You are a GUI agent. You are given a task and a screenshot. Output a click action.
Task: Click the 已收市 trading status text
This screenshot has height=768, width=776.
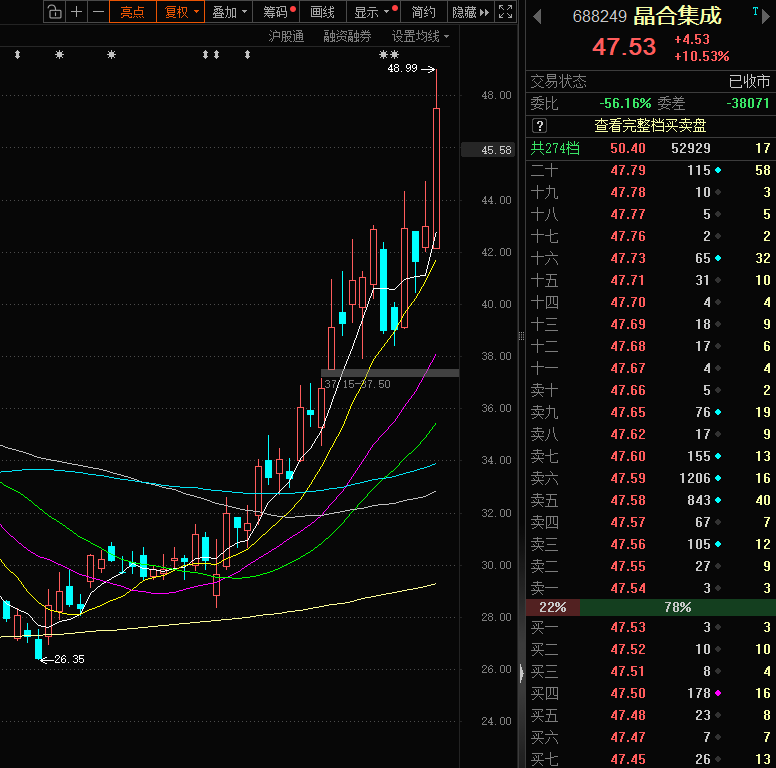pos(749,81)
